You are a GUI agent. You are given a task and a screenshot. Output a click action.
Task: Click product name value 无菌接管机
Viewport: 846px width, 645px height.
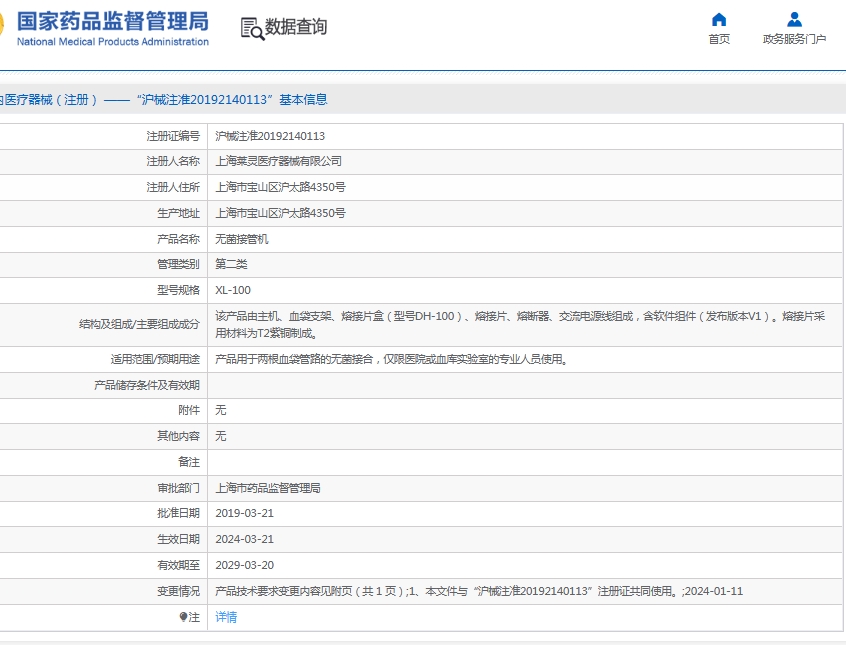pos(242,239)
